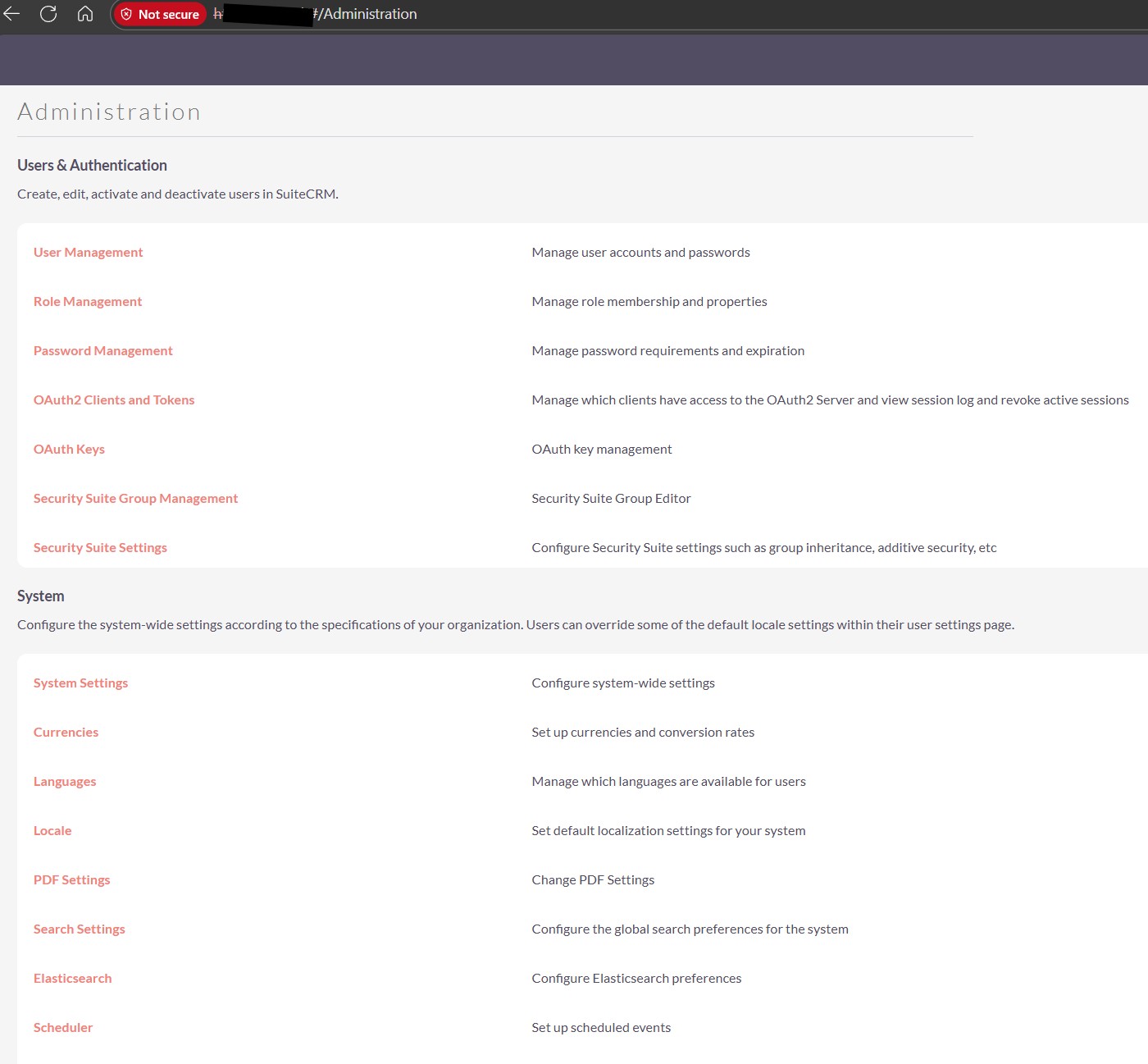The height and width of the screenshot is (1064, 1148).
Task: Reload the page with refresh icon
Action: point(48,14)
